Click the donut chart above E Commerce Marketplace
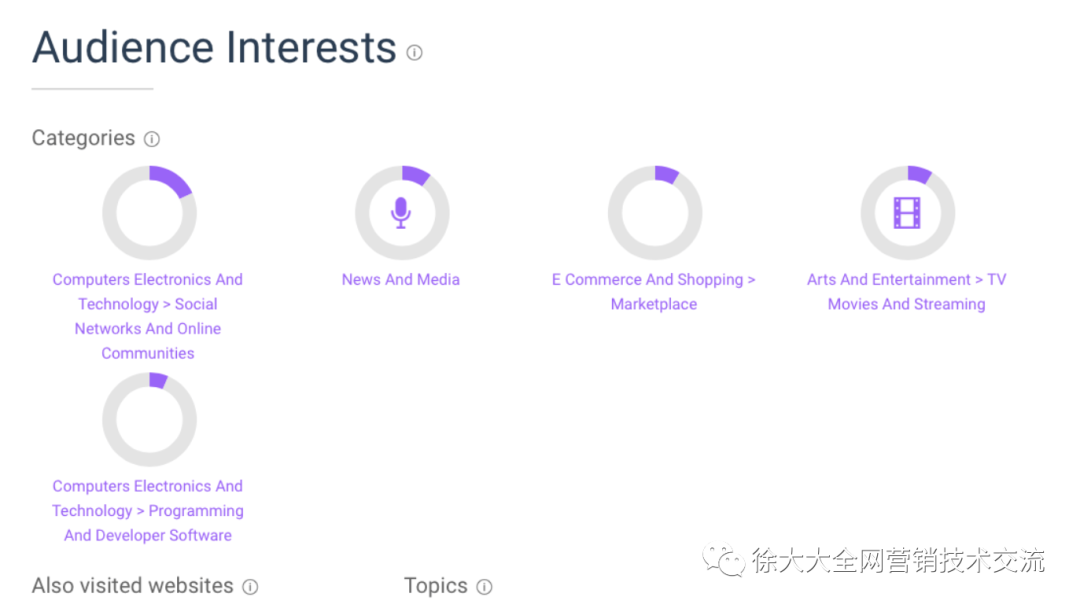The height and width of the screenshot is (608, 1080). [655, 213]
